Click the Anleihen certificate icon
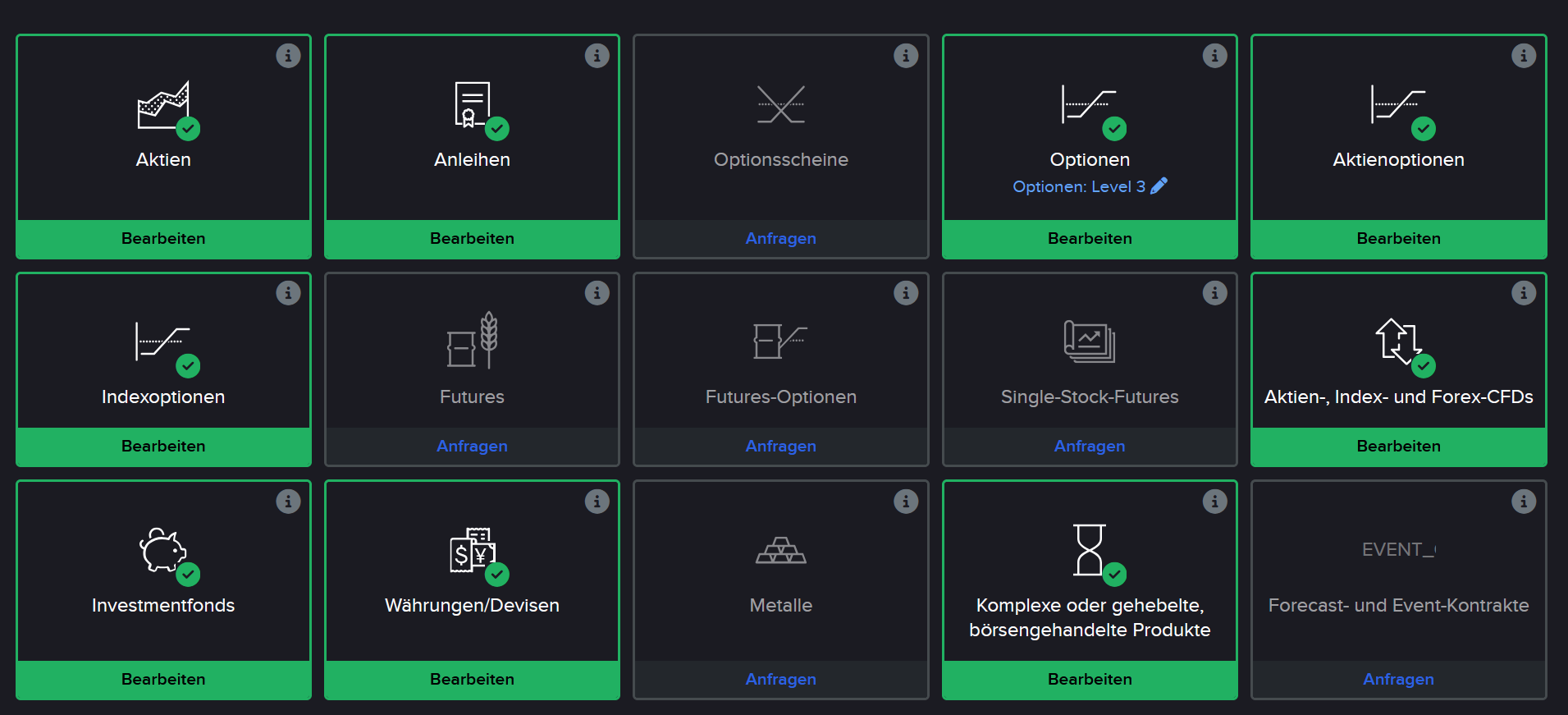The height and width of the screenshot is (715, 1568). click(473, 104)
